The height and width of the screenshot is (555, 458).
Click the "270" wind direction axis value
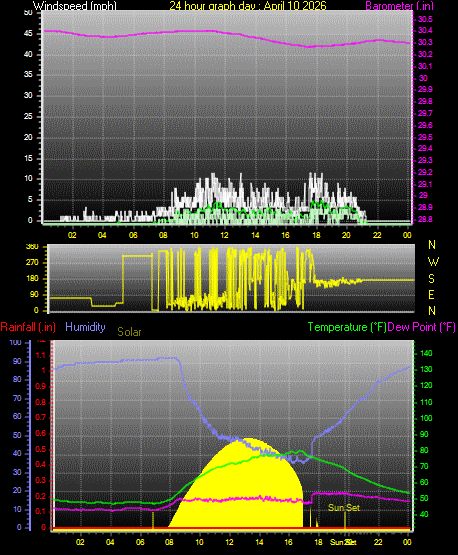click(x=32, y=263)
